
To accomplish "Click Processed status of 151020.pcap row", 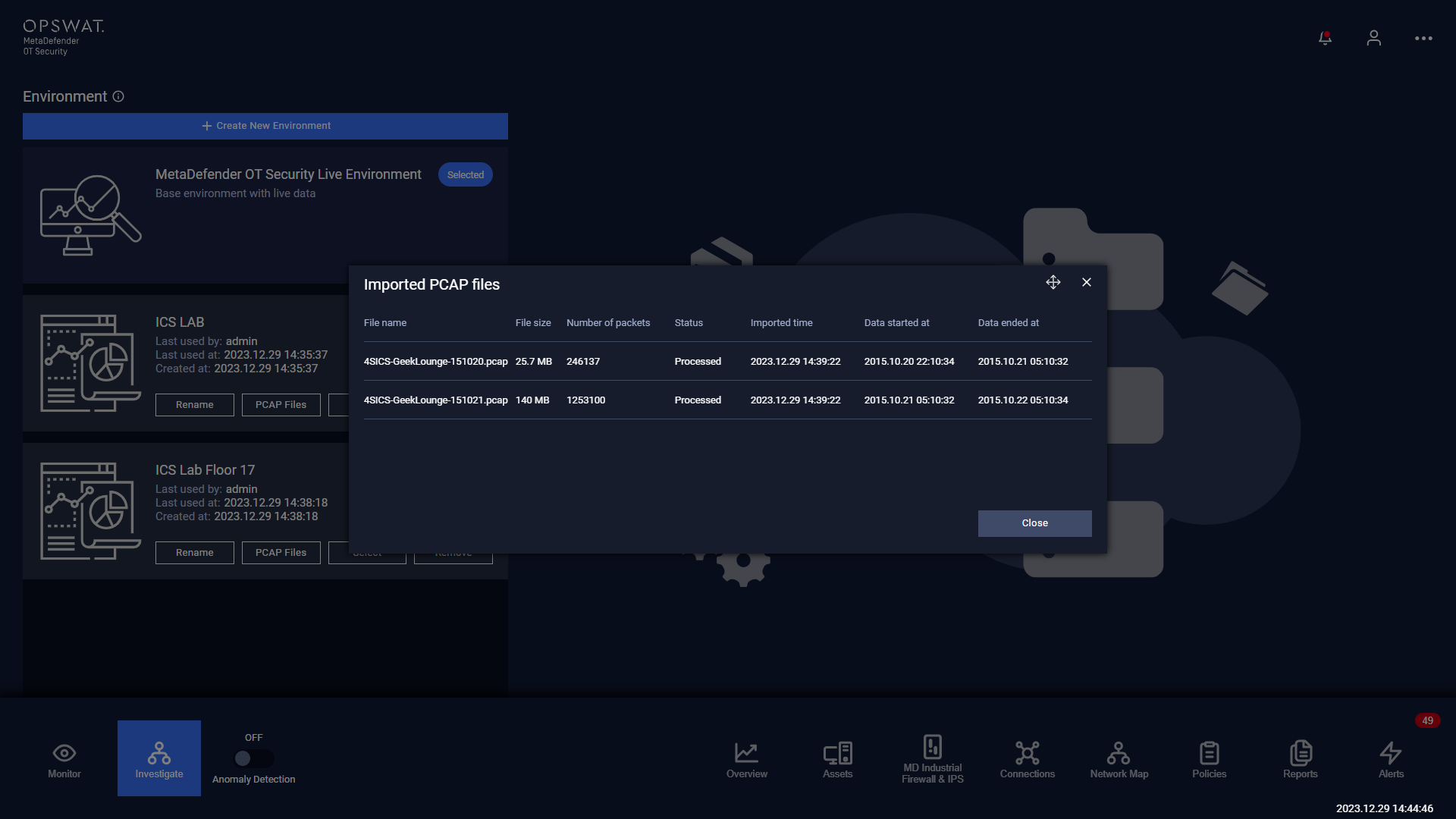I will [698, 362].
